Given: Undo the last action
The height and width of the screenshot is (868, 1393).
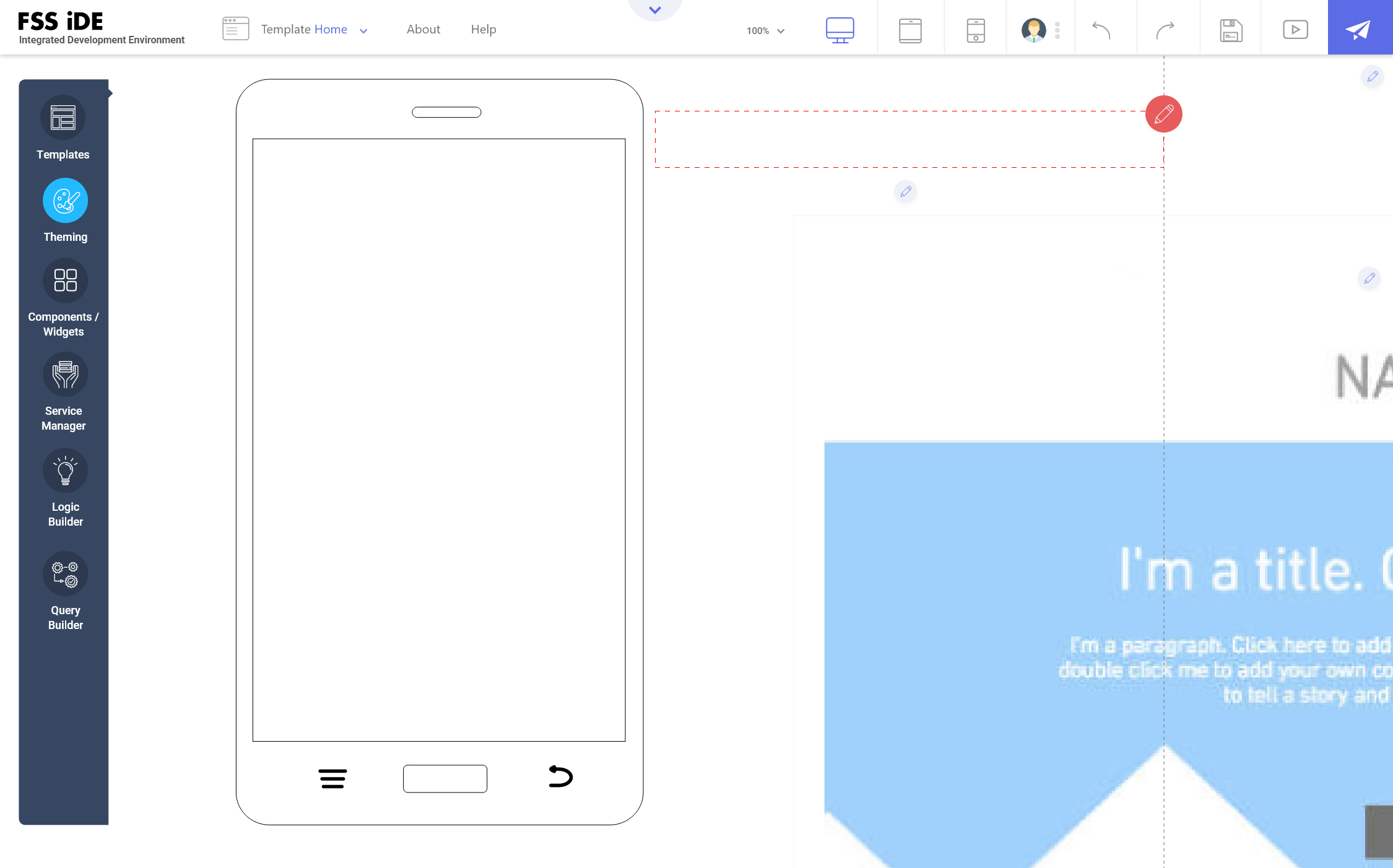Looking at the screenshot, I should (1101, 30).
